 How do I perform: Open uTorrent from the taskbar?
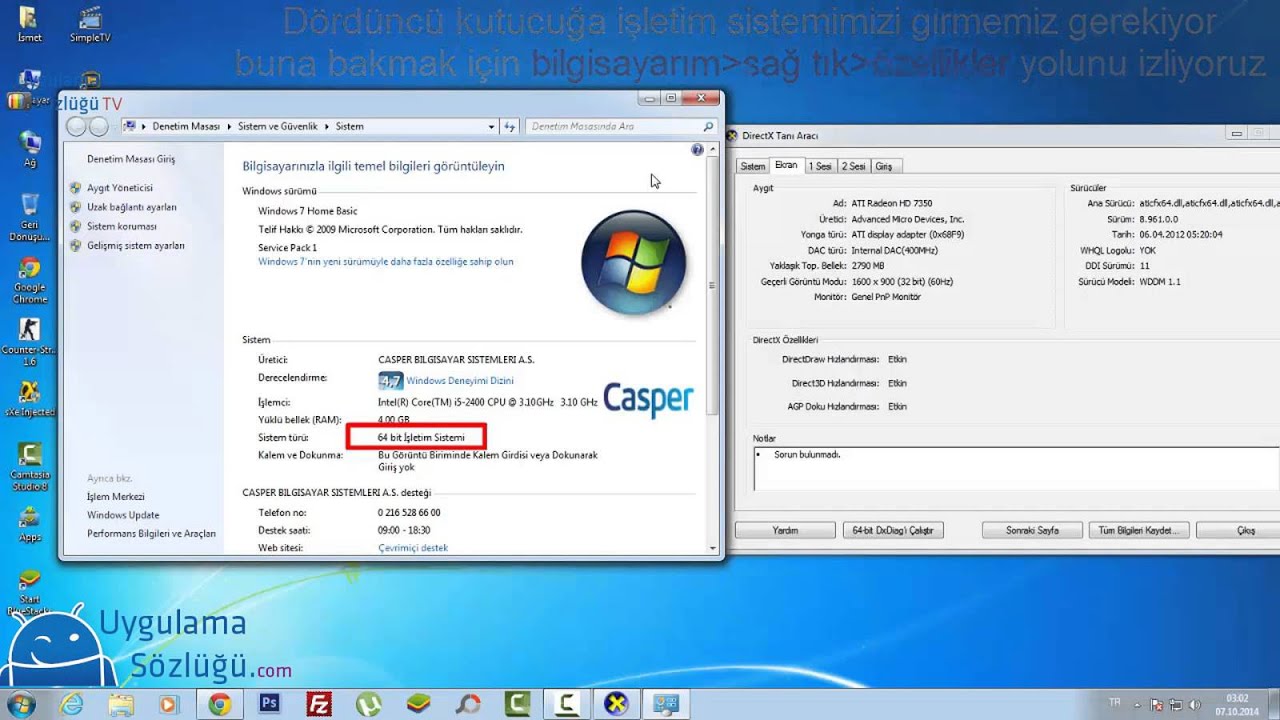point(369,704)
